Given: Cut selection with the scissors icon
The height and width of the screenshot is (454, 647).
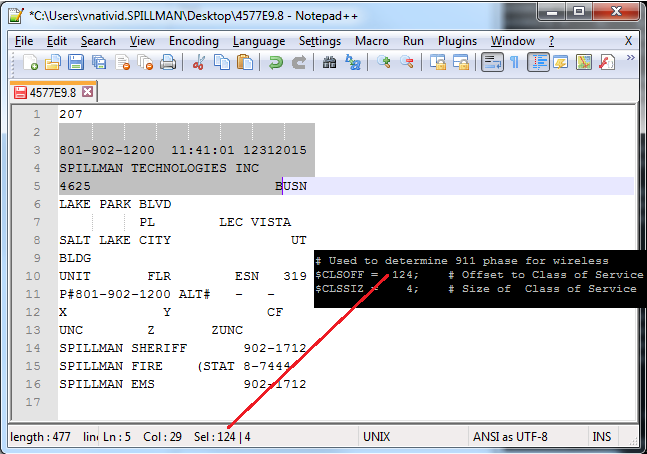Looking at the screenshot, I should pyautogui.click(x=198, y=63).
